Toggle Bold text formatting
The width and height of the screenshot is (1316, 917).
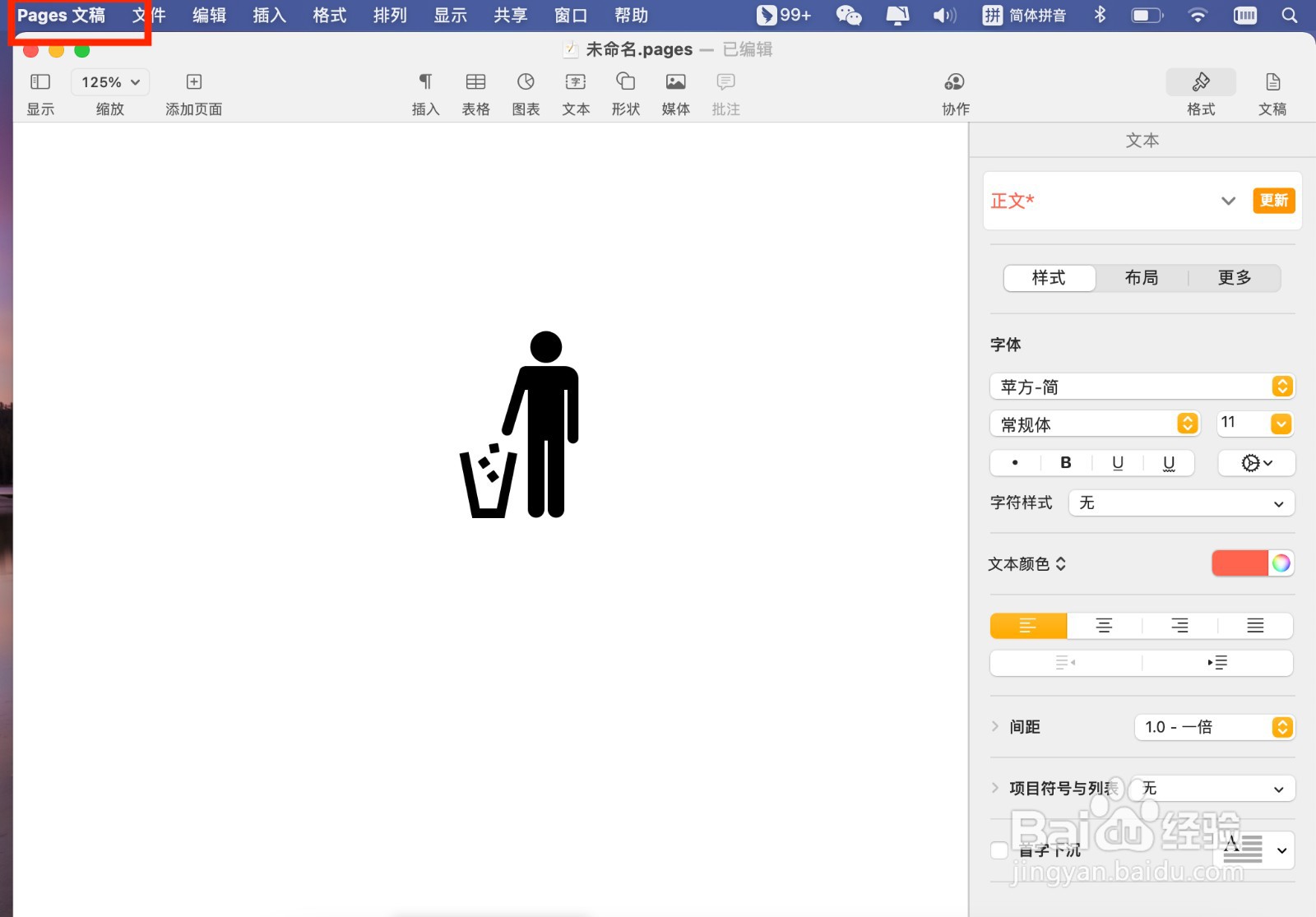1066,463
